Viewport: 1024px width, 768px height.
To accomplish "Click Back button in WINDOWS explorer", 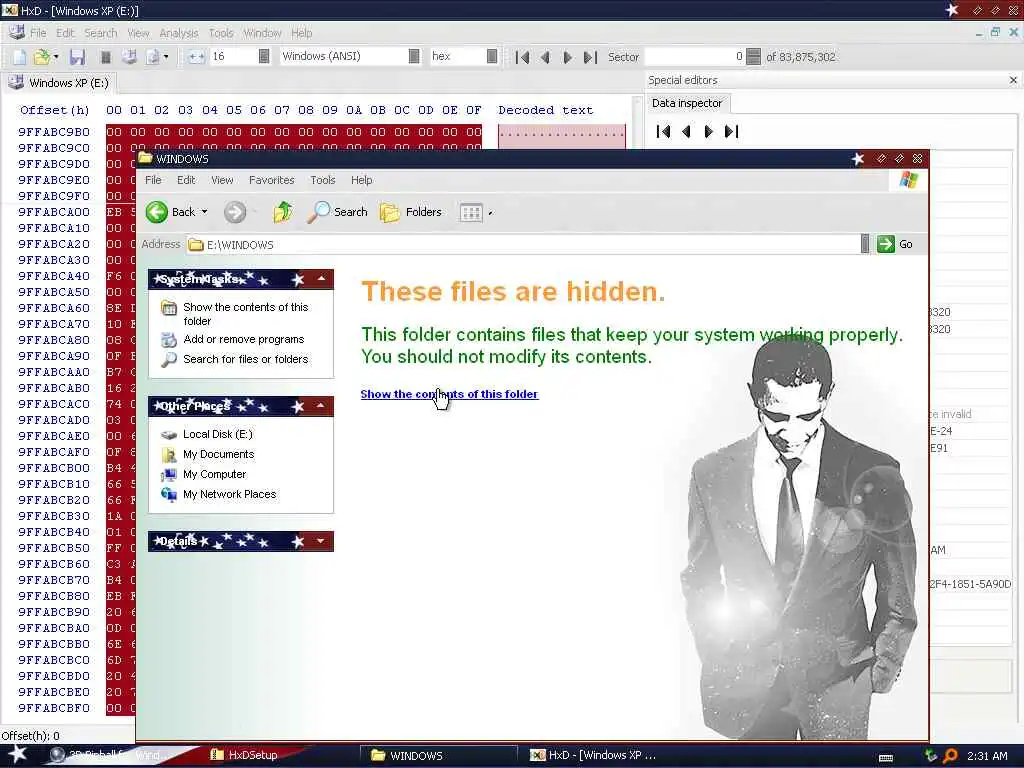I will coord(170,212).
